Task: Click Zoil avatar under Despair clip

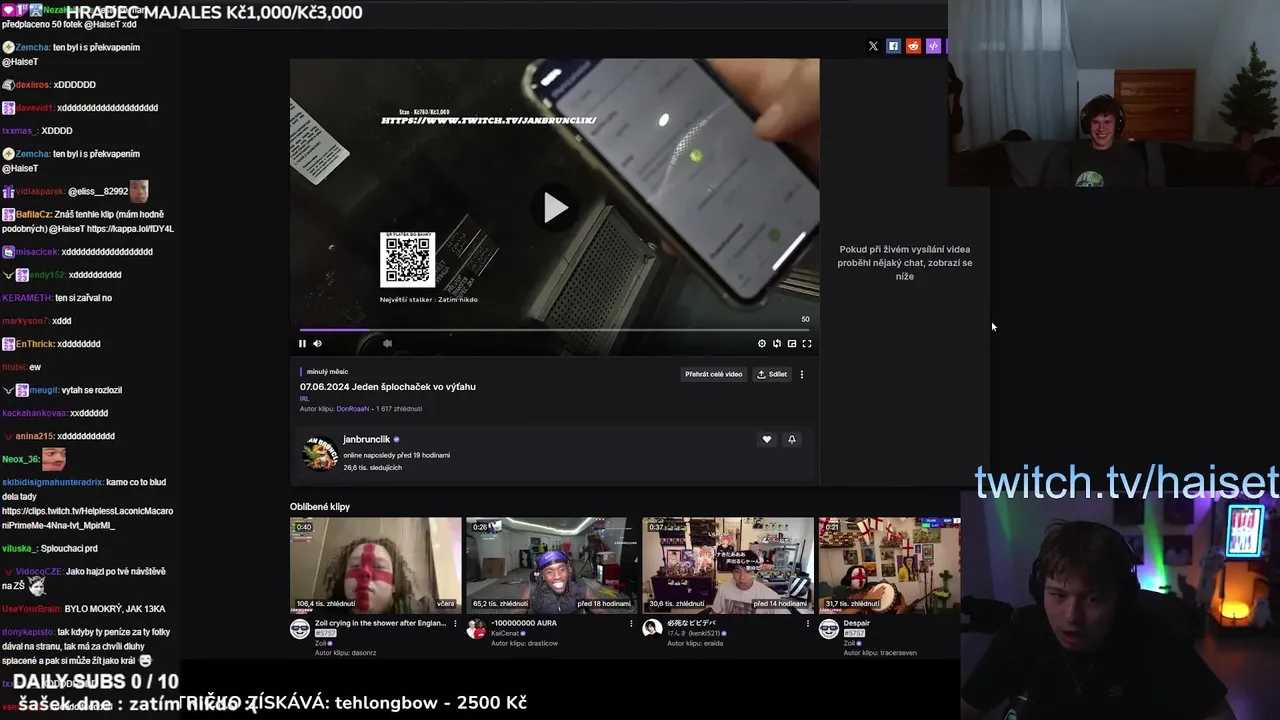Action: (x=828, y=628)
